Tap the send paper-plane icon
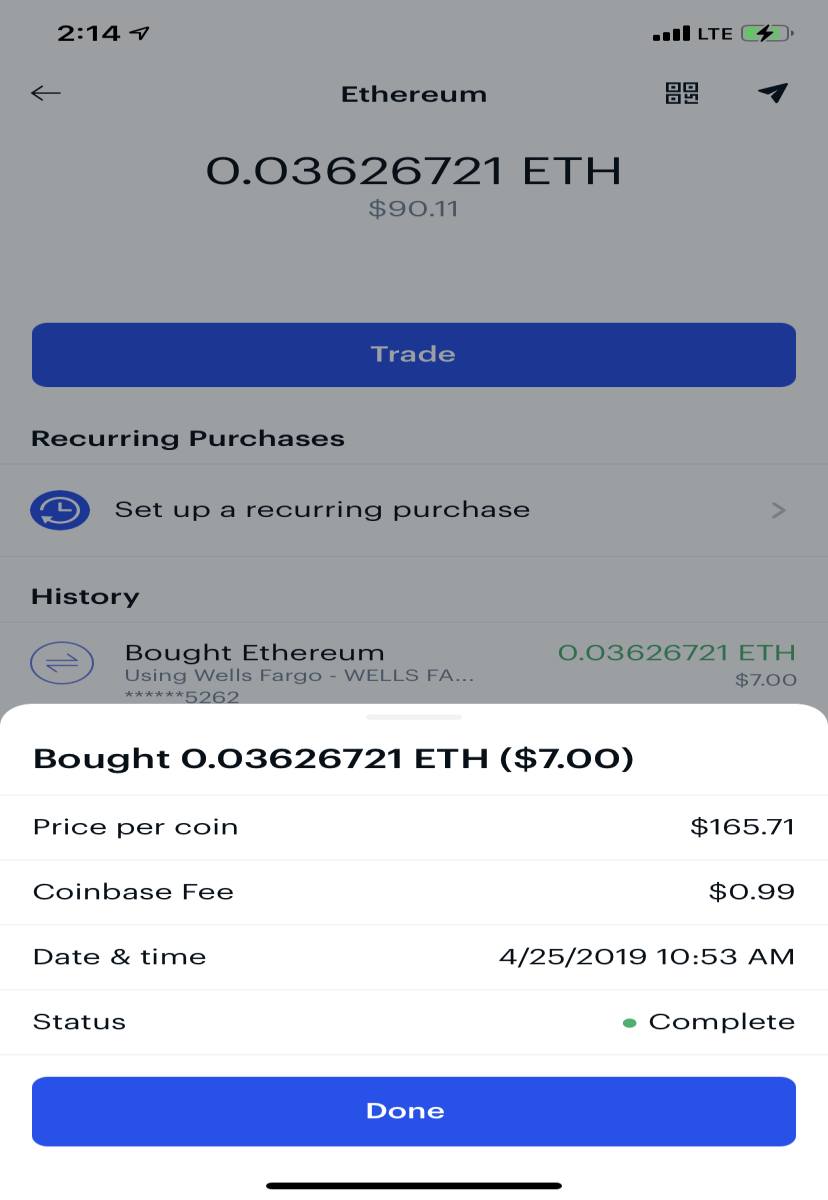The image size is (828, 1200). 772,93
